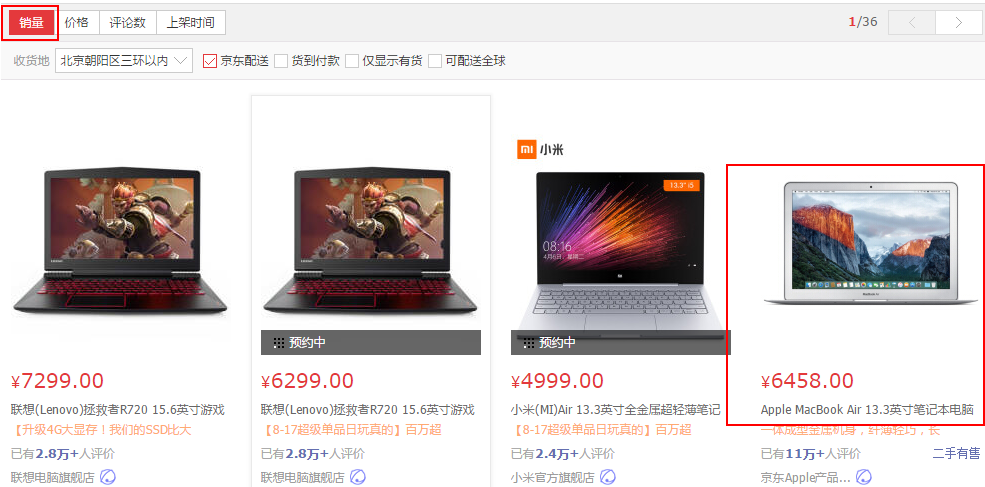985x487 pixels.
Task: Open chat icon next to 联想电脑旗舰店 first product
Action: click(x=108, y=477)
